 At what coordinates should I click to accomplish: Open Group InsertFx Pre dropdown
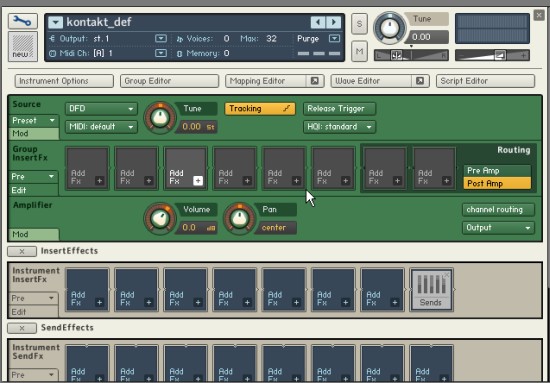click(34, 177)
